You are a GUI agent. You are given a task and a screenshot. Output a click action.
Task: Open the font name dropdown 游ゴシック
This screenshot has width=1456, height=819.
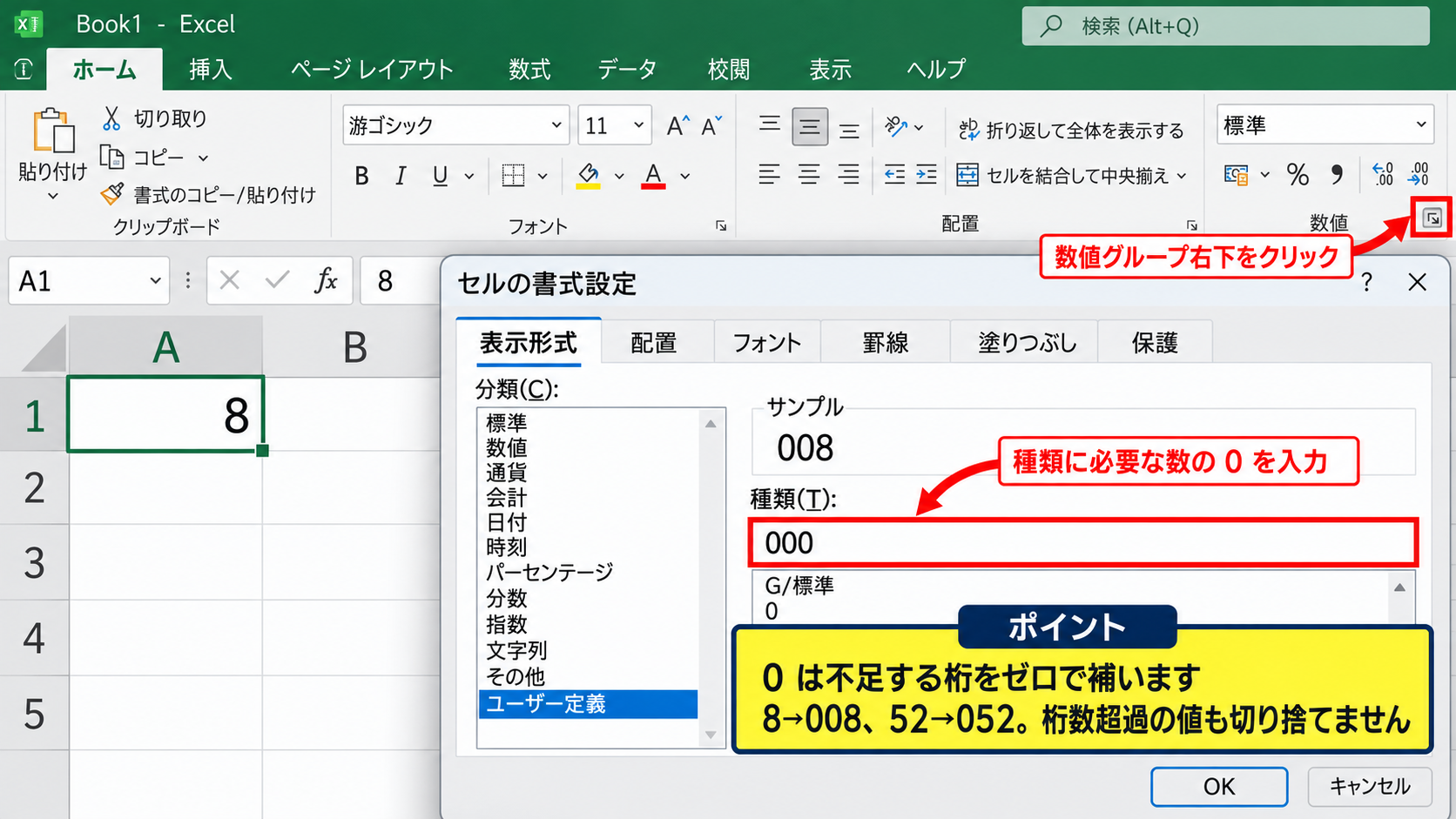click(x=556, y=125)
